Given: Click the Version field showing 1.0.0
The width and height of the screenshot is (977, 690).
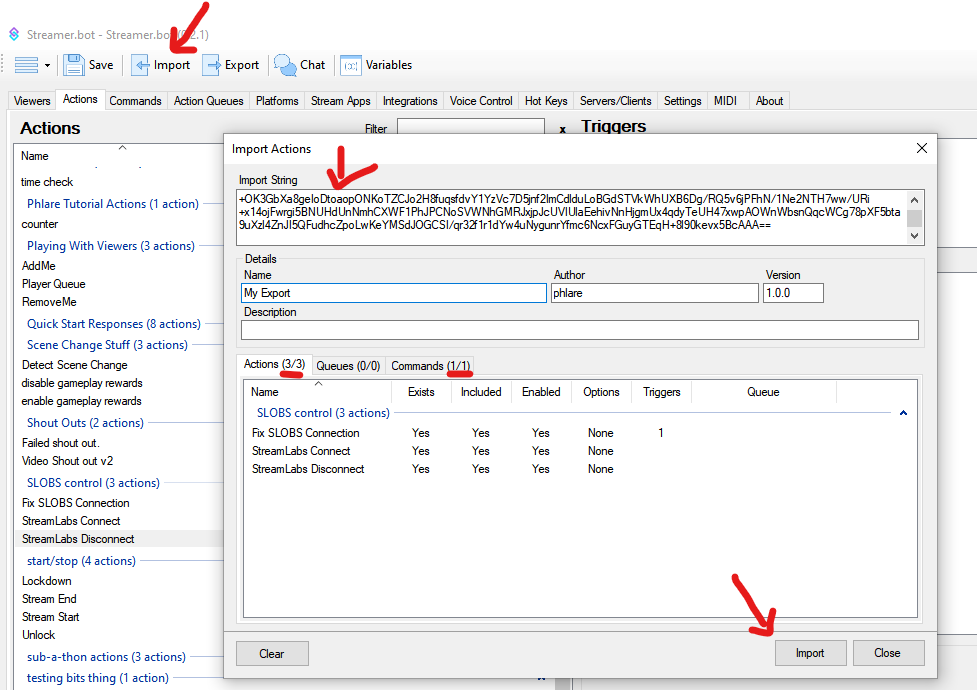Looking at the screenshot, I should click(793, 293).
